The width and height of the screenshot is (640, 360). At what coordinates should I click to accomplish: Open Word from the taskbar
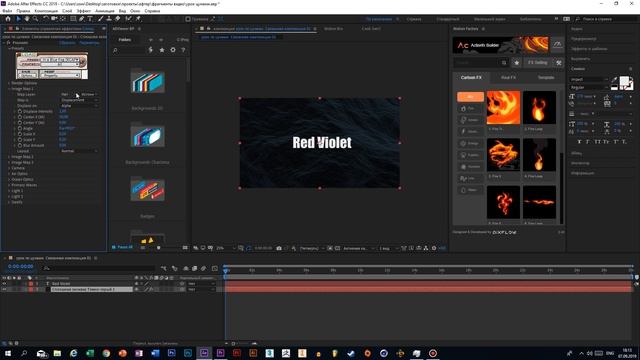click(x=155, y=353)
